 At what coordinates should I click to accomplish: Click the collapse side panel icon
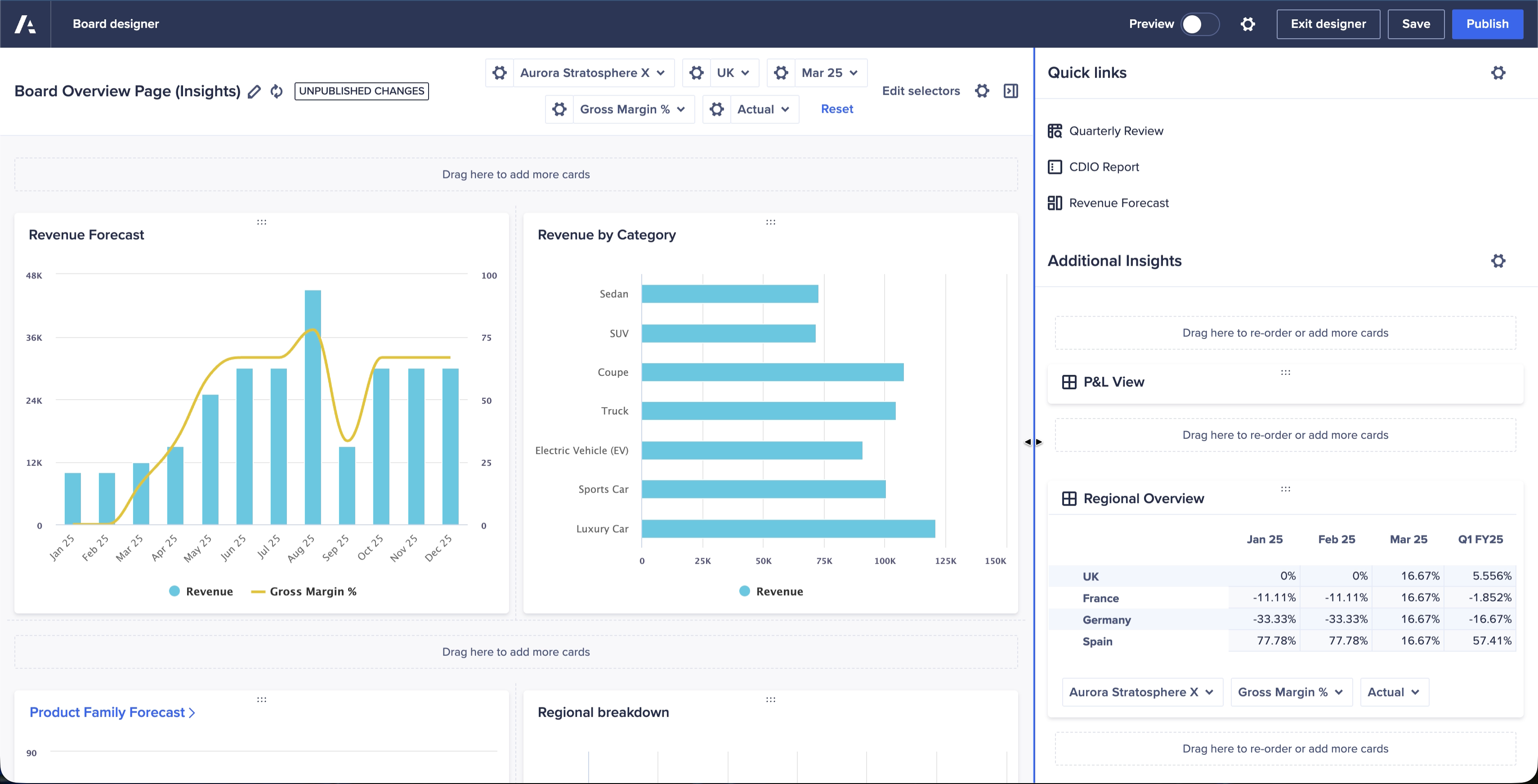[1011, 91]
